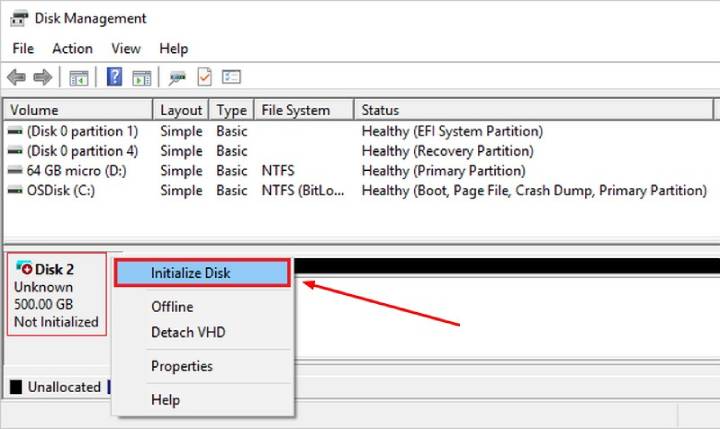The width and height of the screenshot is (720, 429).
Task: Click the black unallocated space bar of Disk 2
Action: 507,265
